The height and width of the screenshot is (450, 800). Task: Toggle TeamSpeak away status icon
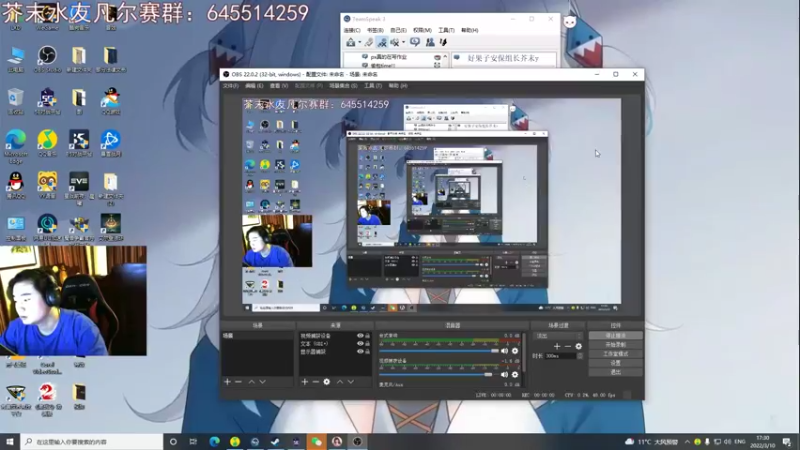coord(382,42)
